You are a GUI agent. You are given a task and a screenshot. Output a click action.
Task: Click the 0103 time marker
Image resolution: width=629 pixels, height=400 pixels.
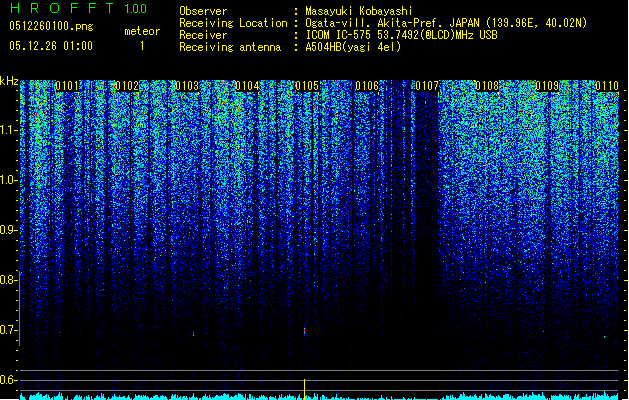coord(187,86)
